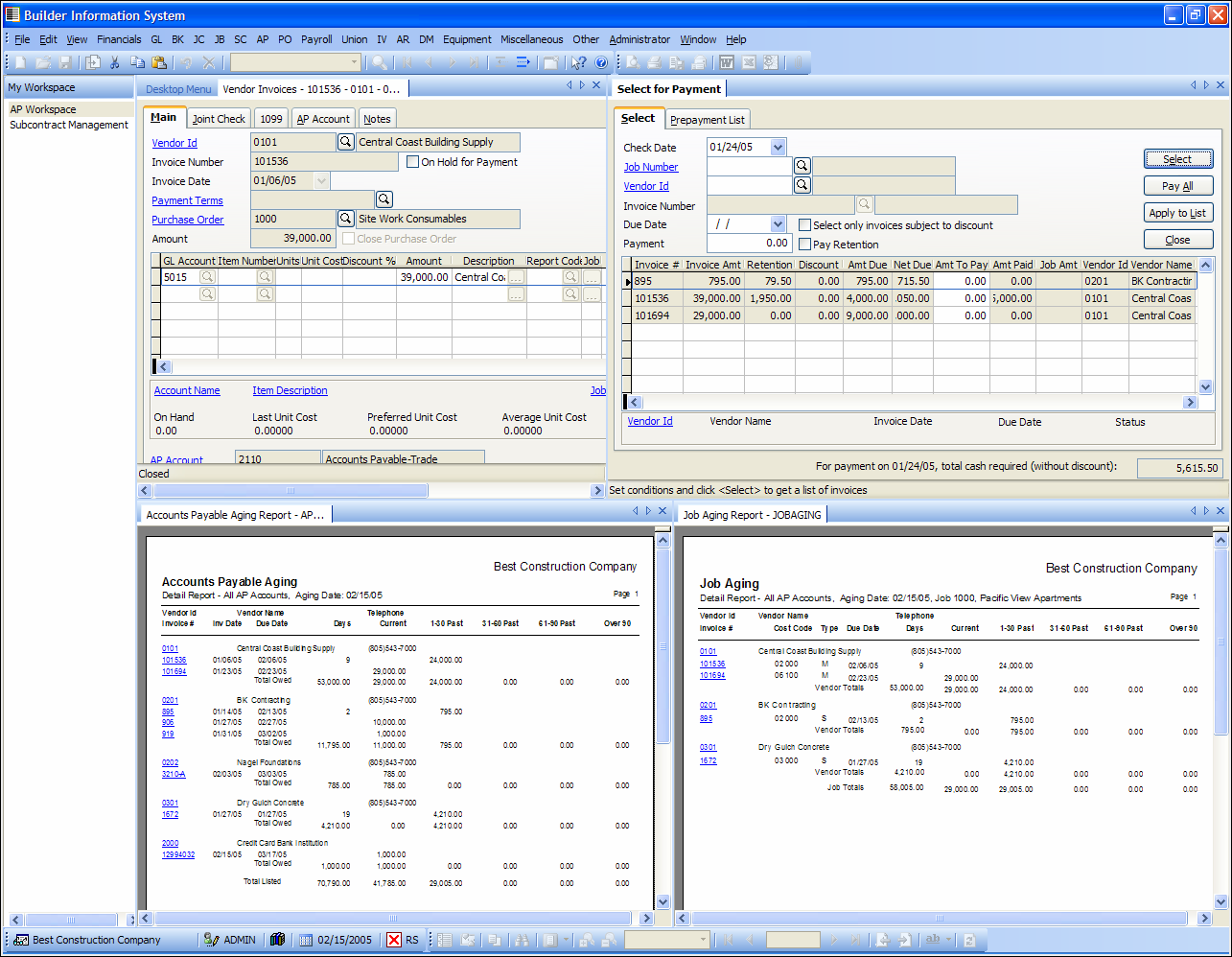Click the GL Account lookup beside 5015
The width and height of the screenshot is (1232, 957).
tap(207, 277)
